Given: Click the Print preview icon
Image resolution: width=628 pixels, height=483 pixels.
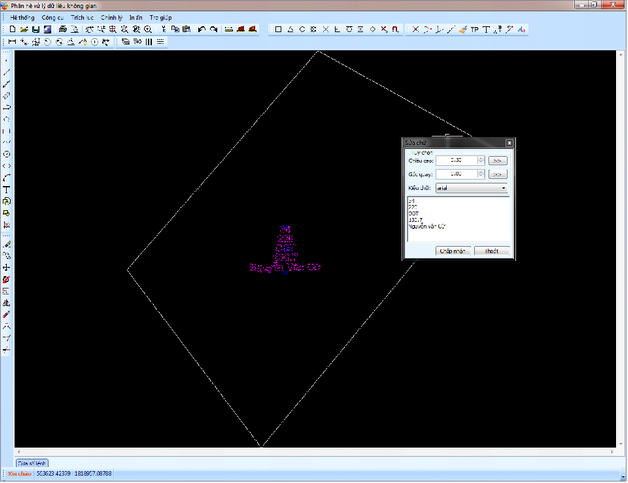Looking at the screenshot, I should click(74, 29).
